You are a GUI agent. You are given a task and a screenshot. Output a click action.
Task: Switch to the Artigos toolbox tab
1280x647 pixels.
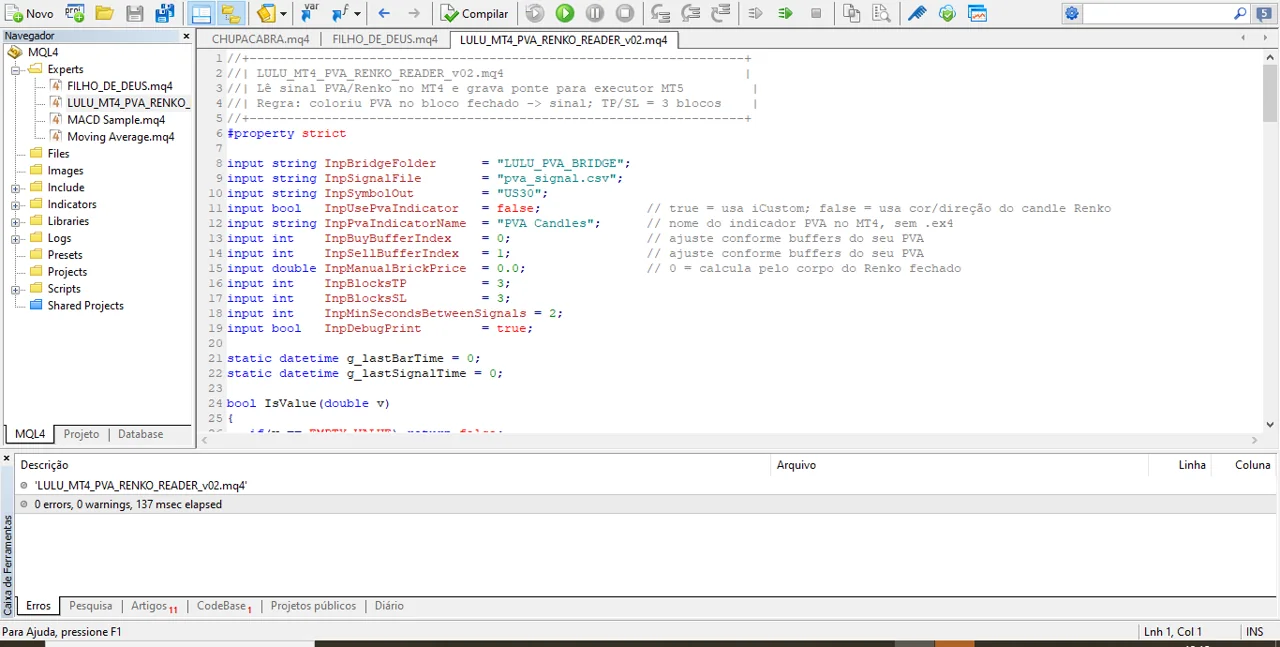(152, 606)
